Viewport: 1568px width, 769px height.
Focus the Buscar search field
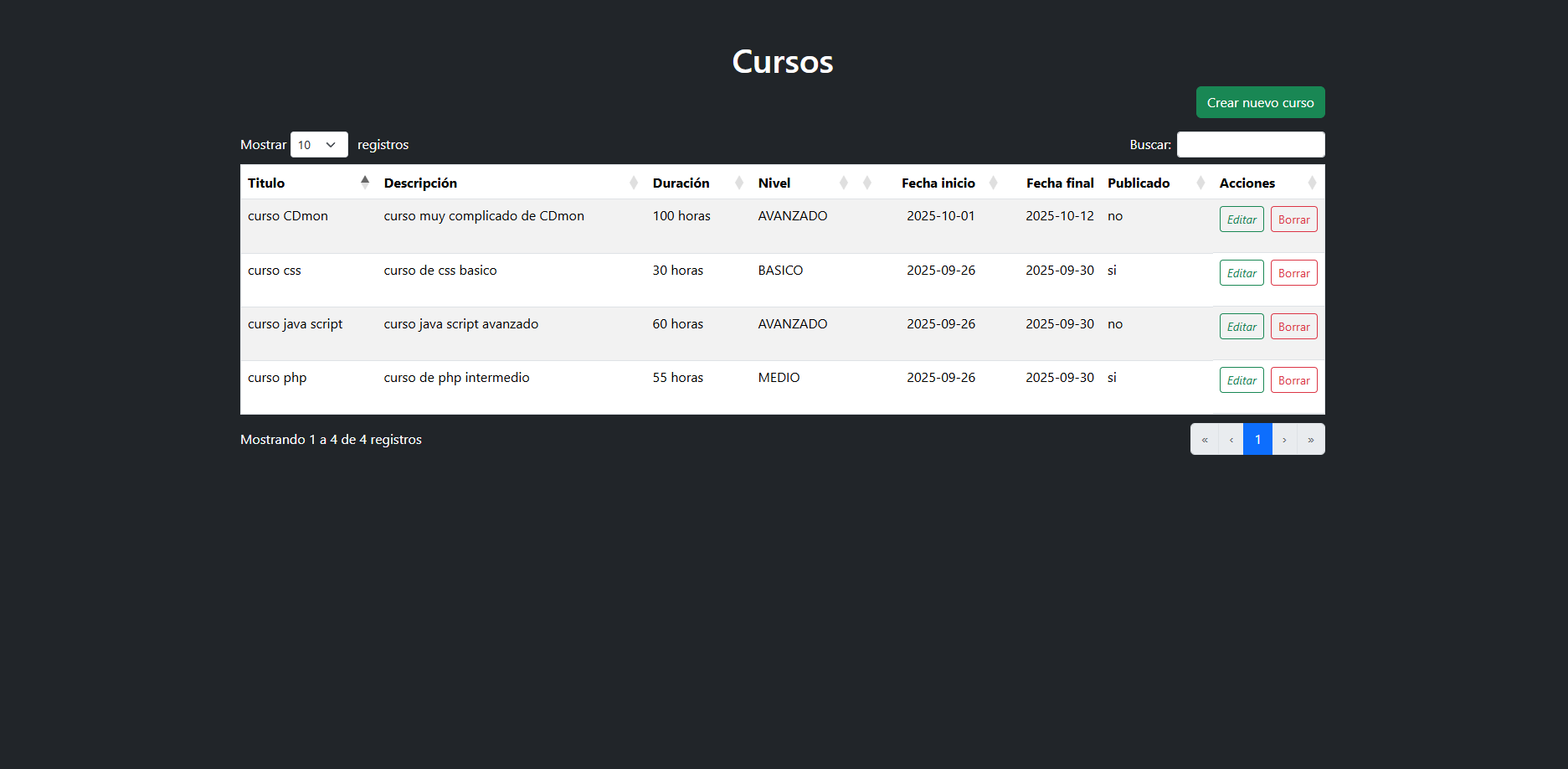[1250, 145]
